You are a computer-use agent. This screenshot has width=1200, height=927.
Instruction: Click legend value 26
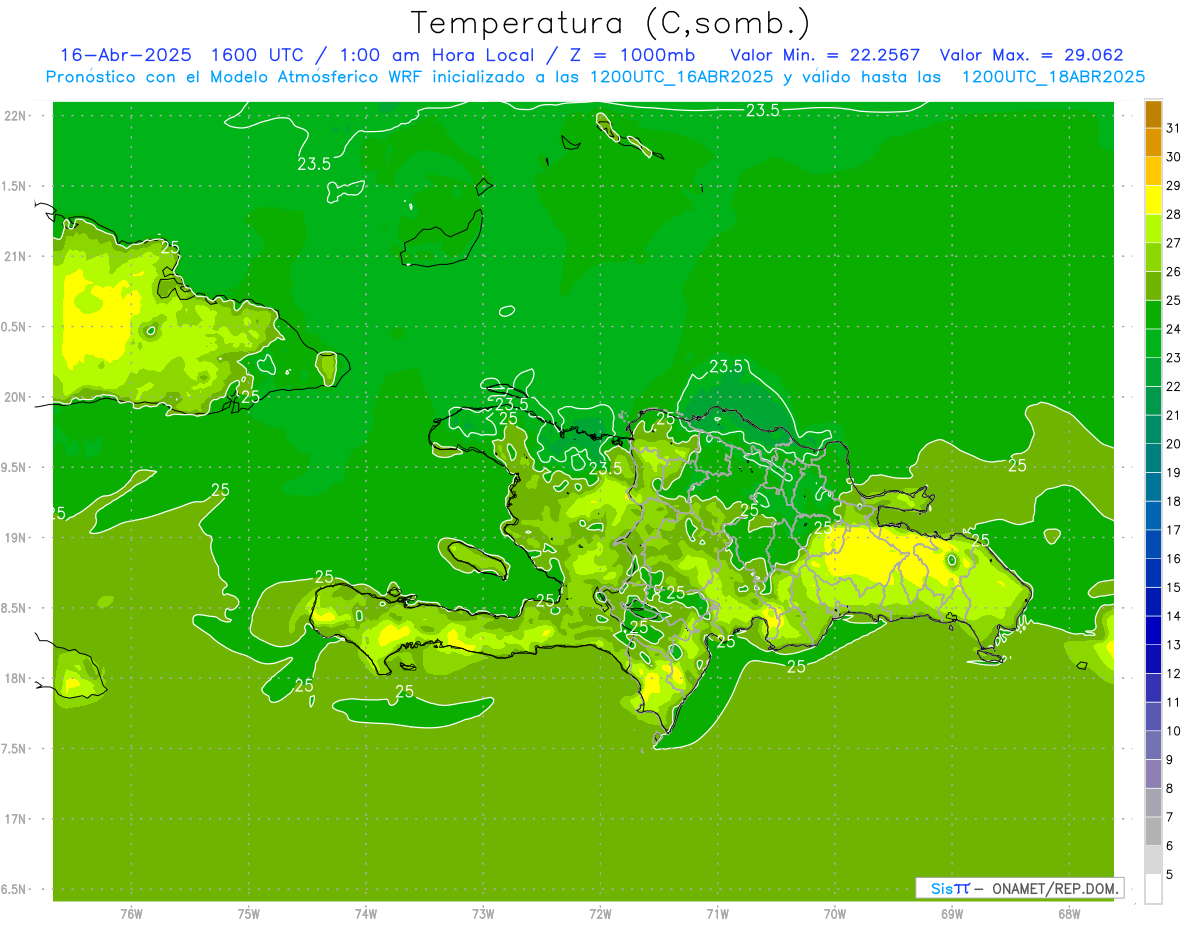[1174, 272]
